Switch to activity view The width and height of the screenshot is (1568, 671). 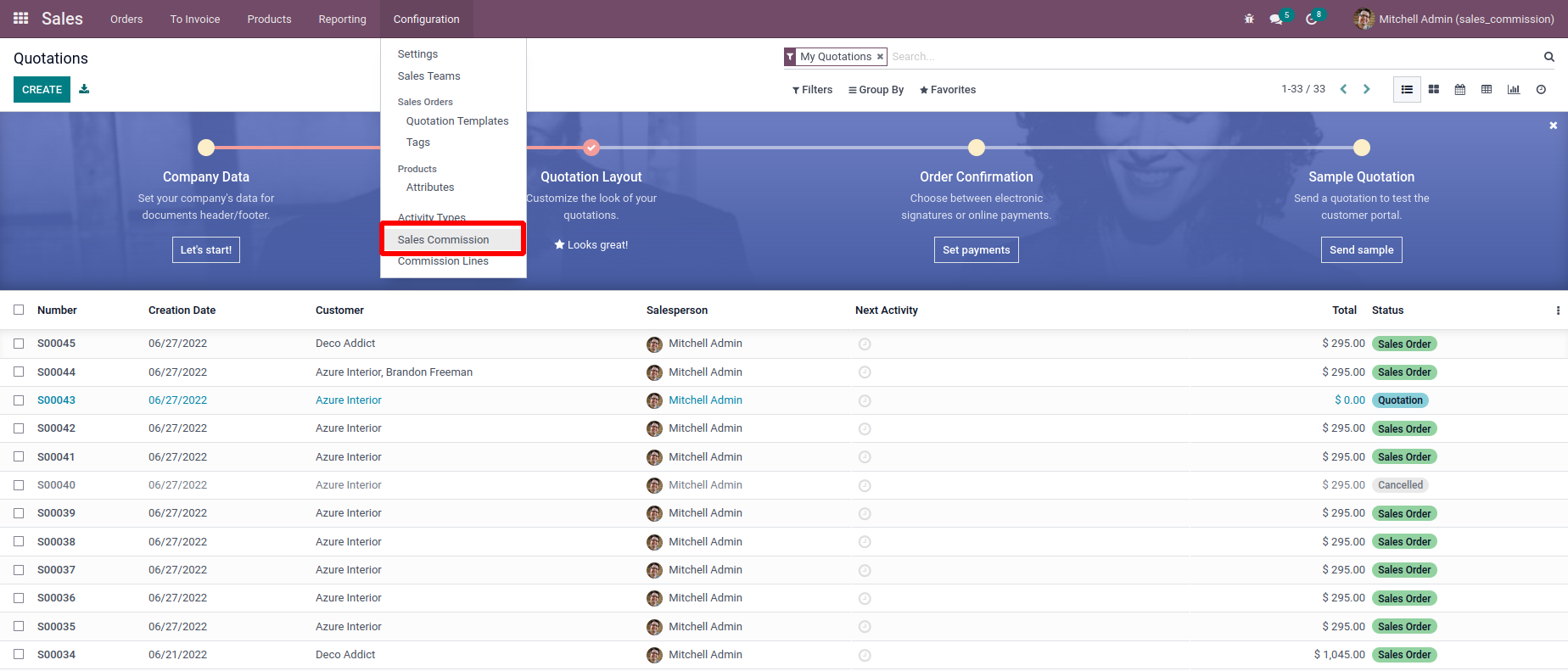pos(1541,89)
